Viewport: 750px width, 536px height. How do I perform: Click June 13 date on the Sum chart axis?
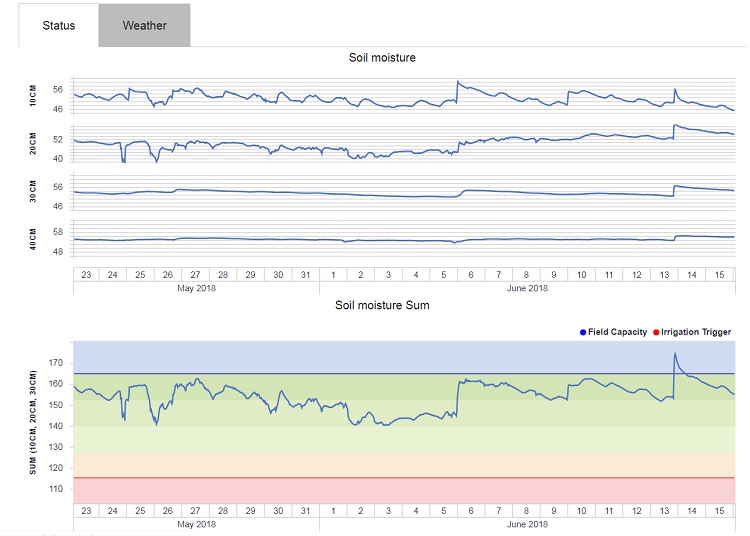[x=664, y=511]
